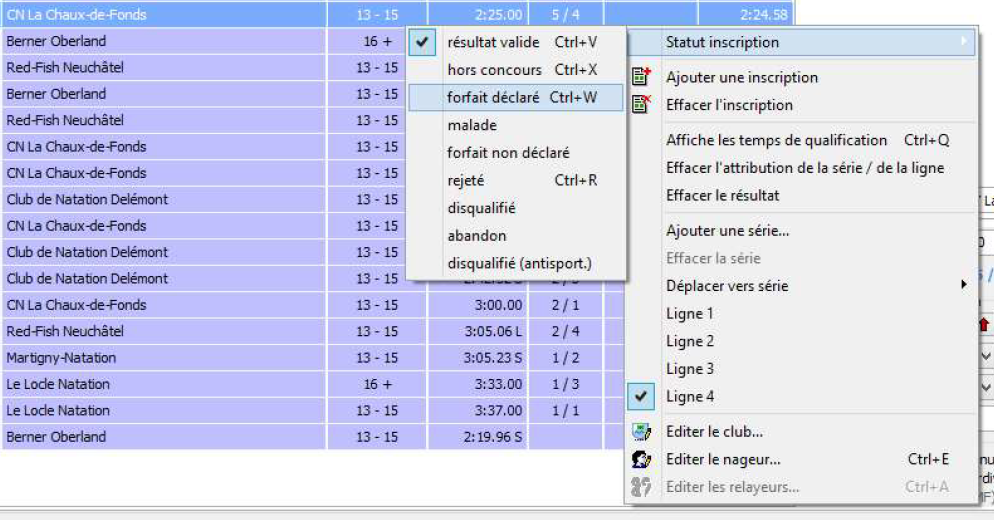This screenshot has height=520, width=994.
Task: Click the red up arrow at right edge
Action: (984, 325)
